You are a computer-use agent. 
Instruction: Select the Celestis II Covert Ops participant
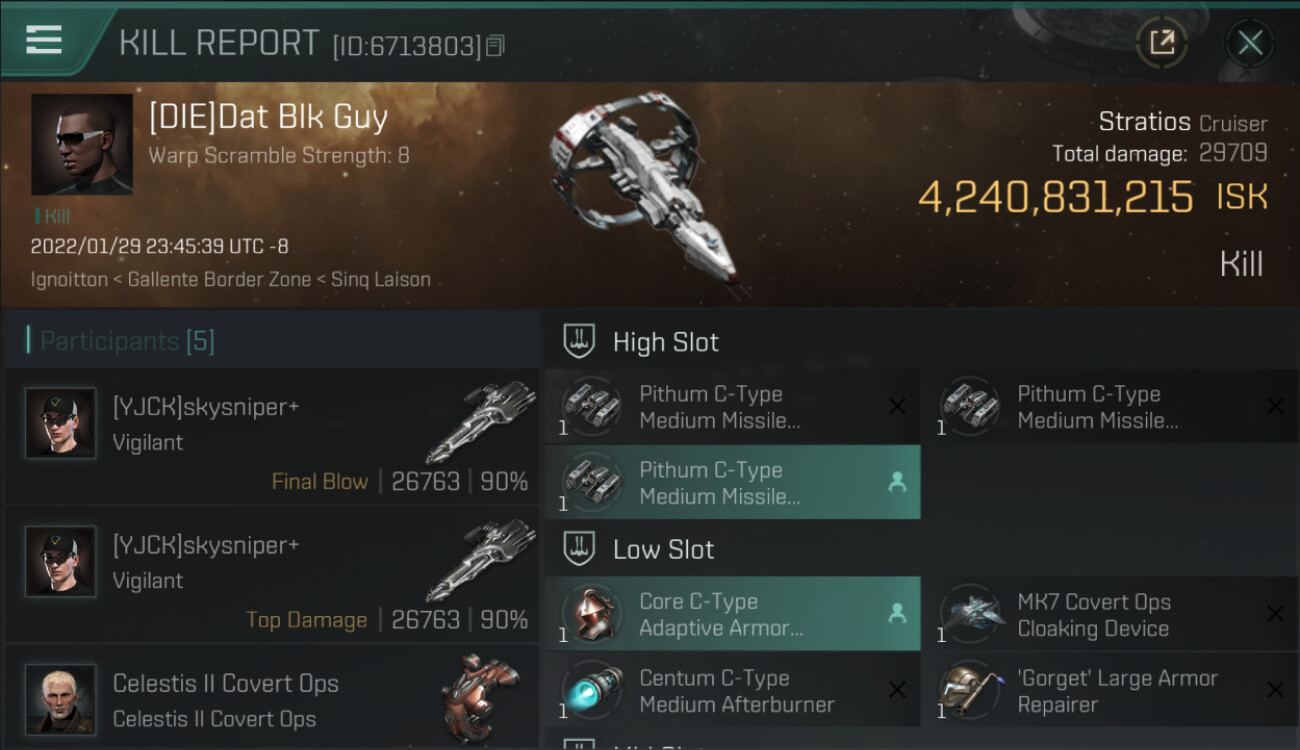click(x=225, y=700)
